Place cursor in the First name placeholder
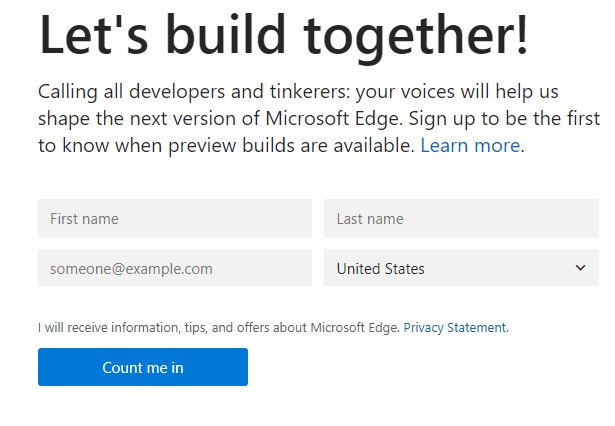The height and width of the screenshot is (426, 615). 84,218
